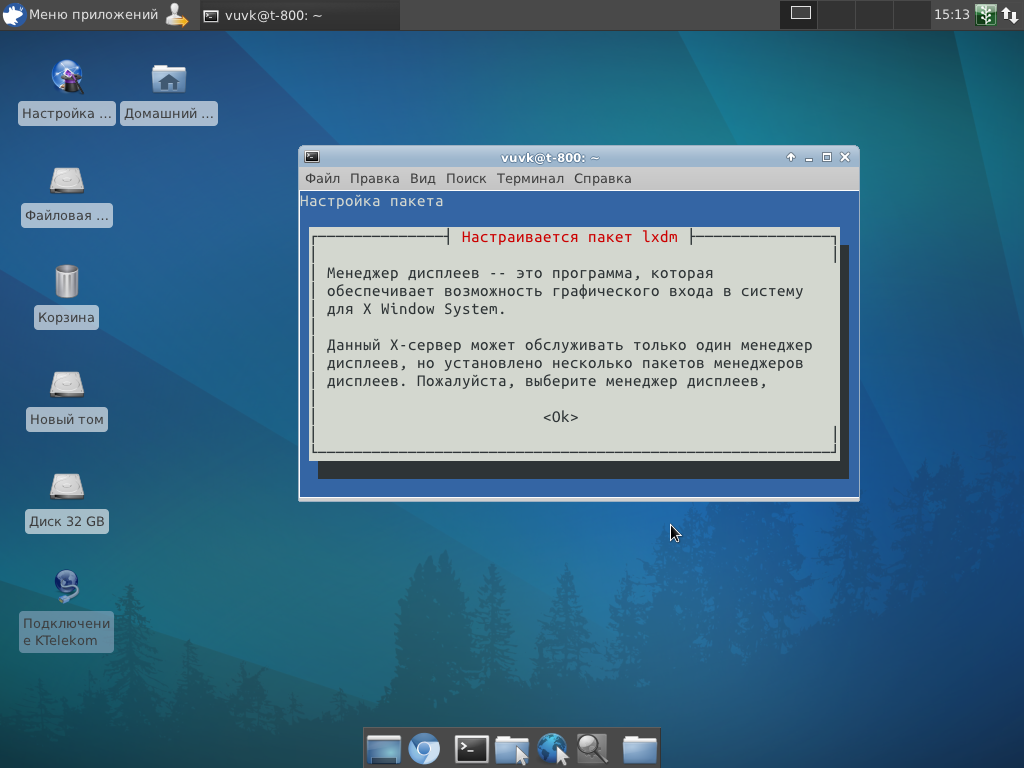
Task: Open the Справка menu
Action: pyautogui.click(x=602, y=178)
